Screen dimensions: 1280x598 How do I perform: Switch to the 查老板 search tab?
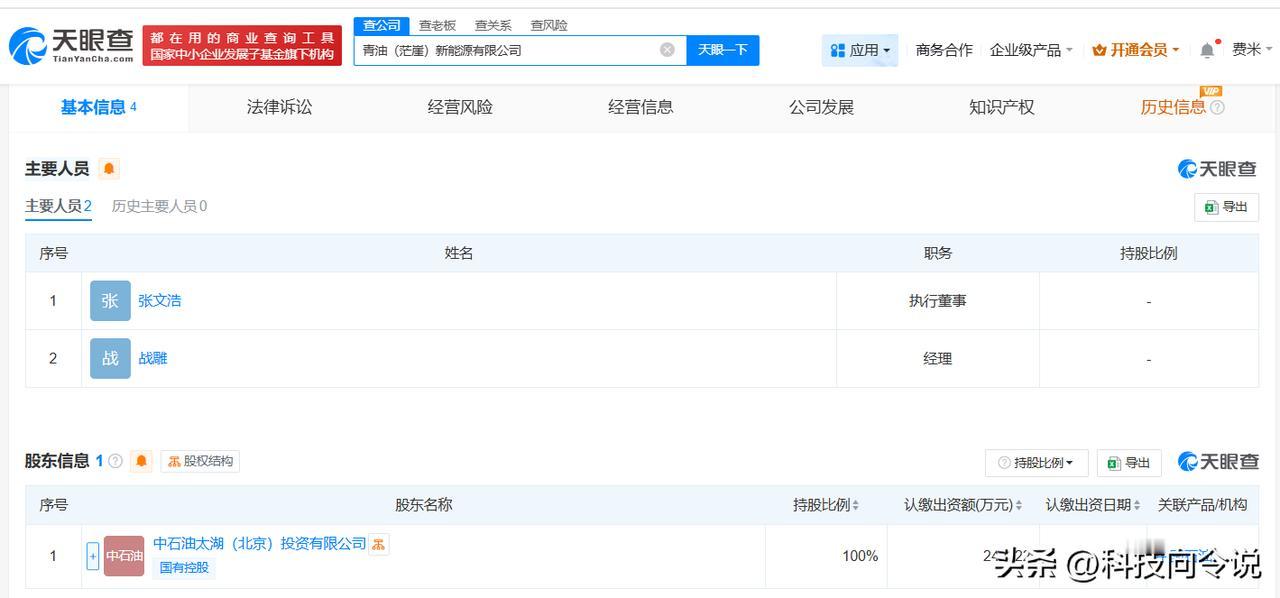[x=437, y=25]
